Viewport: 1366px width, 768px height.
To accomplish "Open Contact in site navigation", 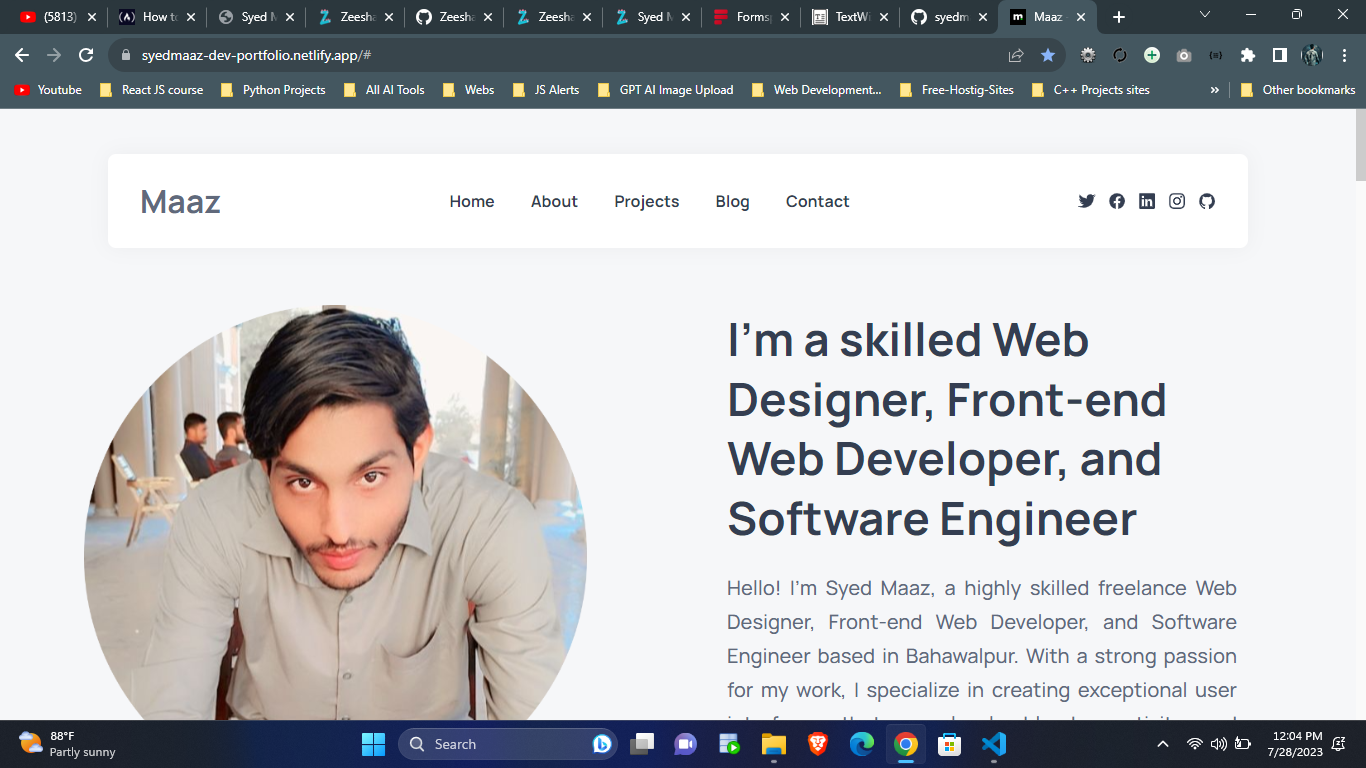I will [817, 201].
